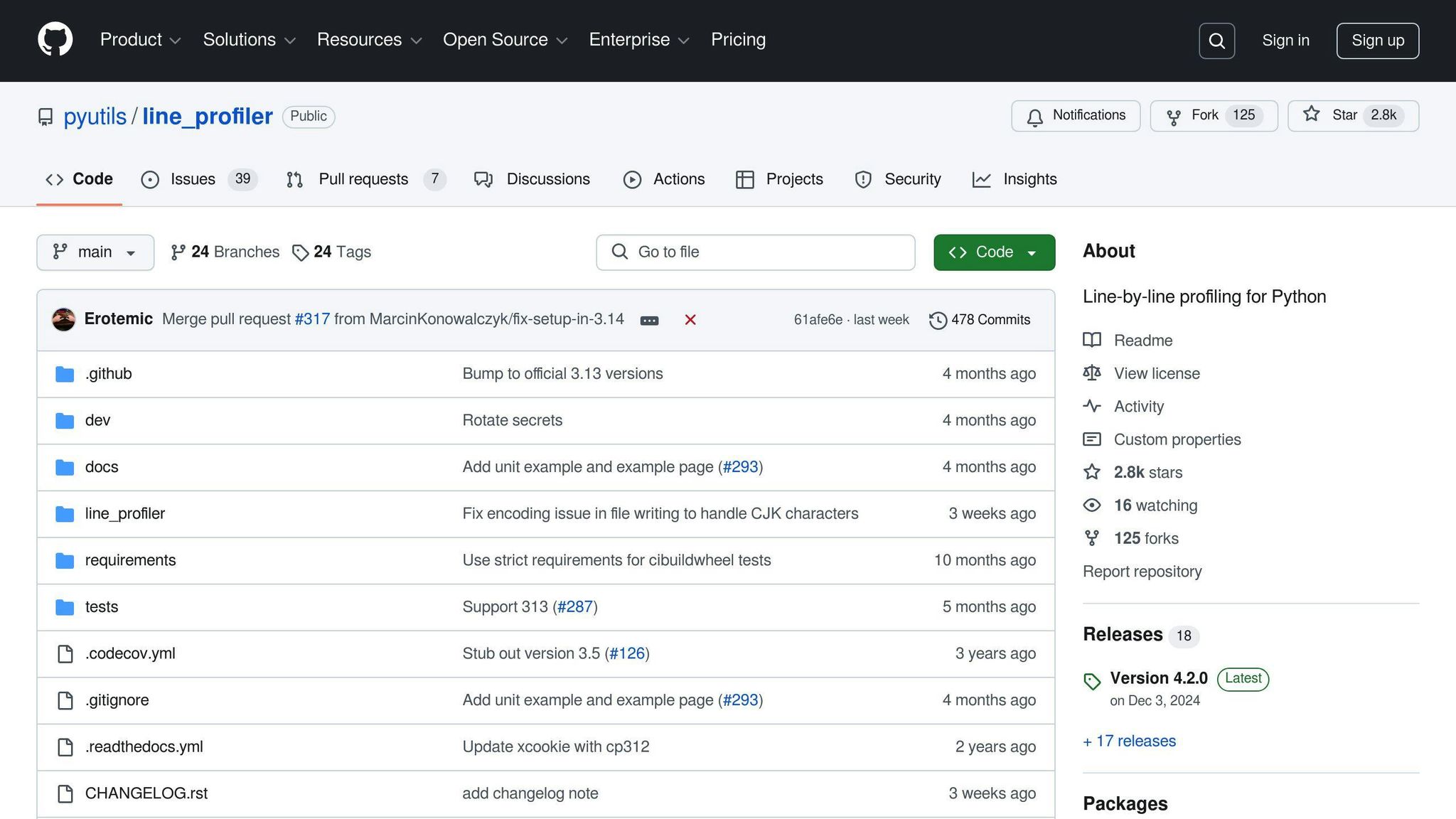The height and width of the screenshot is (819, 1456).
Task: Click the Go to file search field
Action: click(x=755, y=252)
